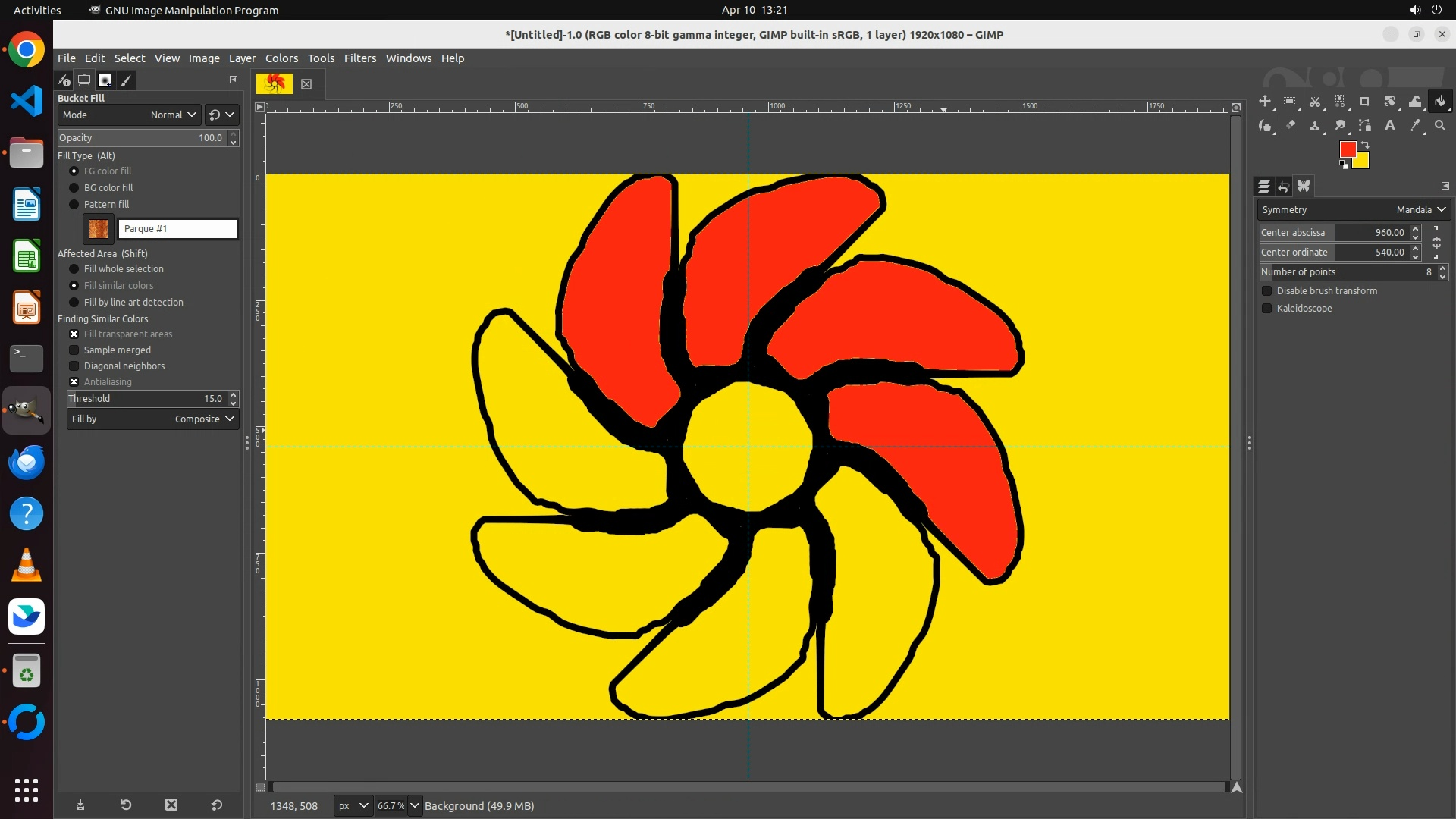Activate the Text tool
Image resolution: width=1456 pixels, height=819 pixels.
click(1390, 126)
